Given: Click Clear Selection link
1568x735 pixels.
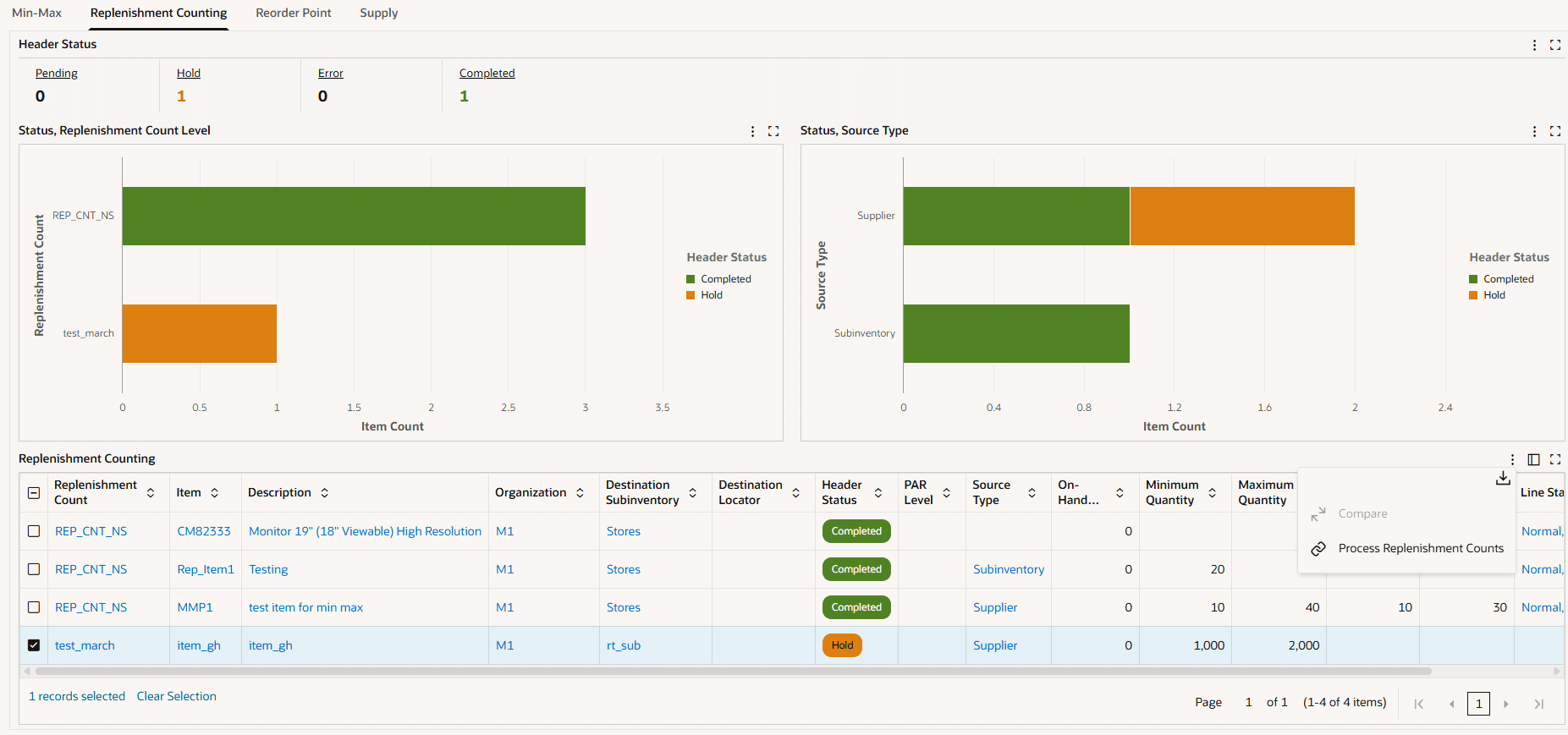Looking at the screenshot, I should [177, 696].
